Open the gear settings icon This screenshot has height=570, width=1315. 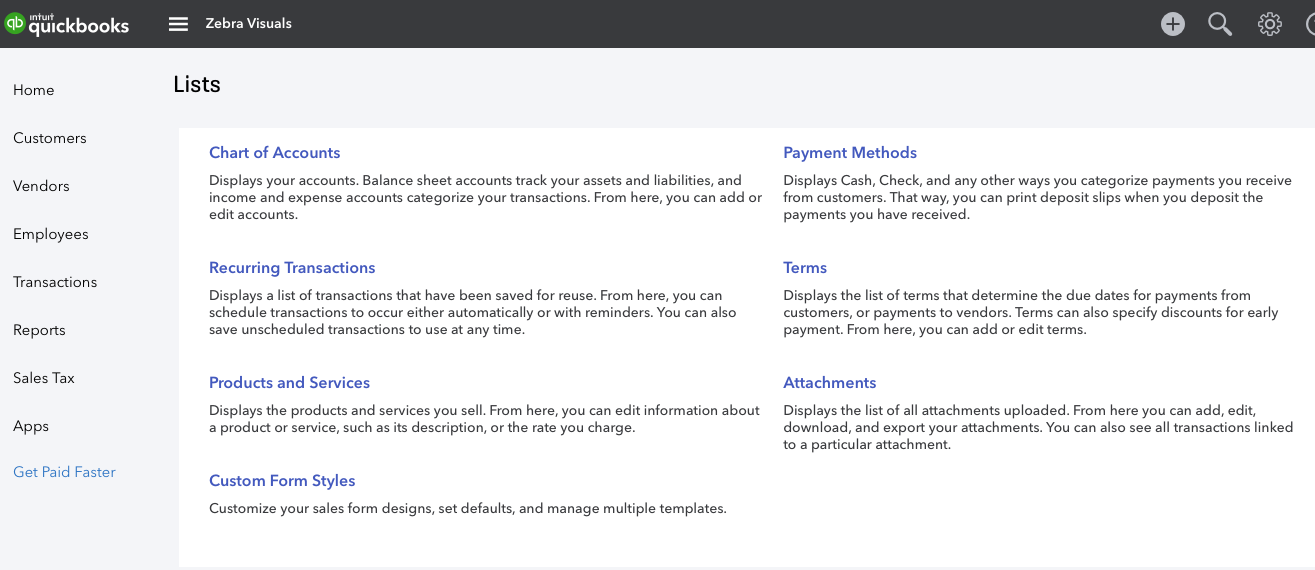pyautogui.click(x=1270, y=24)
